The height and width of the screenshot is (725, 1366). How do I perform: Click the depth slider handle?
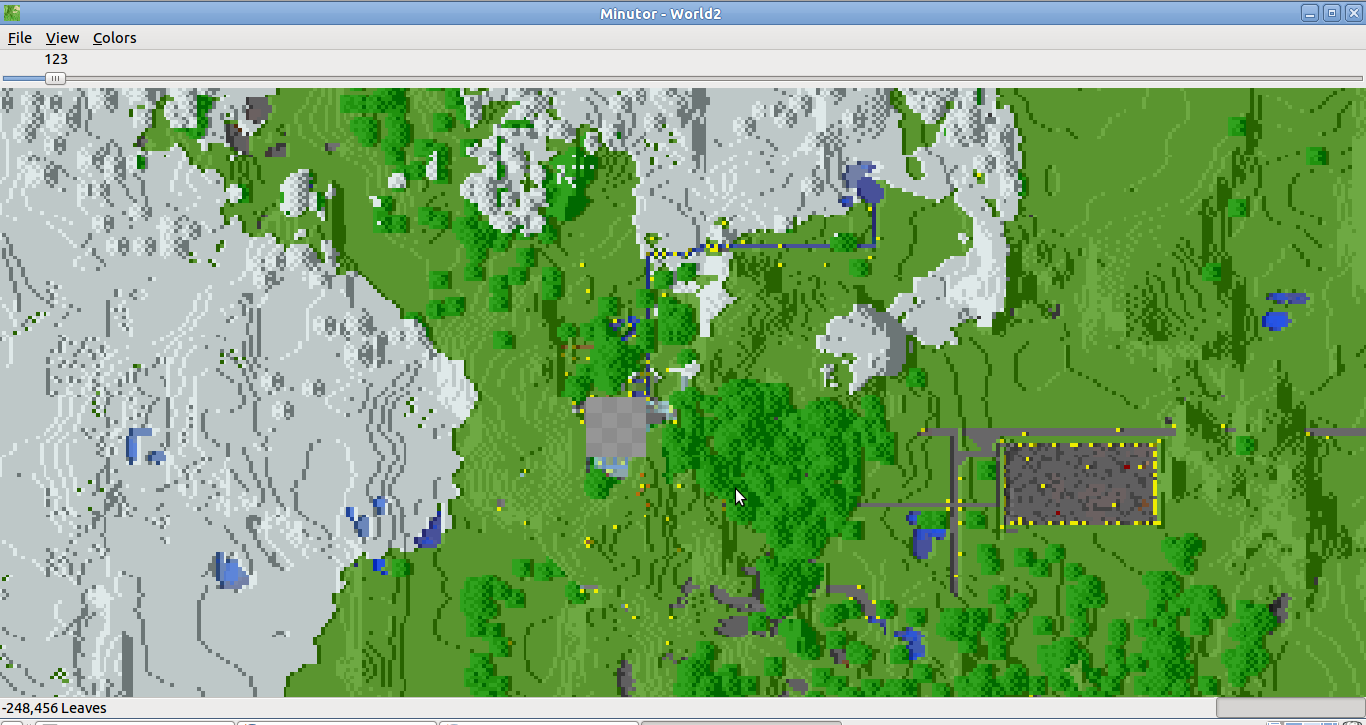(x=56, y=78)
